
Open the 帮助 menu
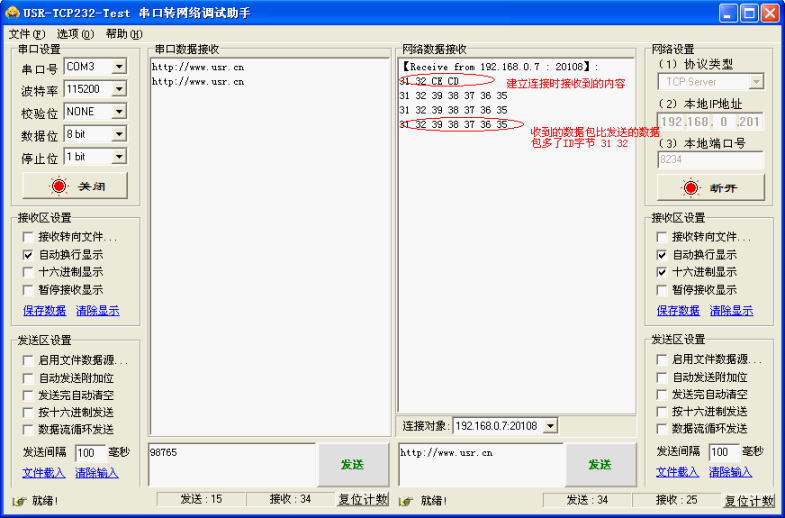pyautogui.click(x=123, y=34)
